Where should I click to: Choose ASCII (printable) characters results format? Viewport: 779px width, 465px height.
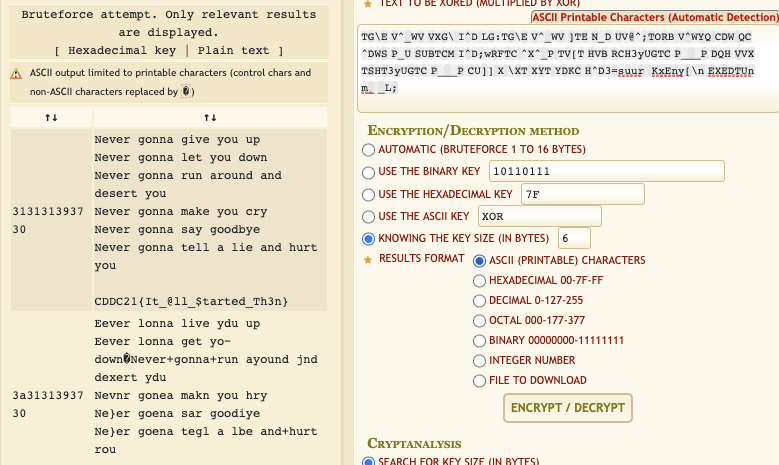pyautogui.click(x=479, y=261)
